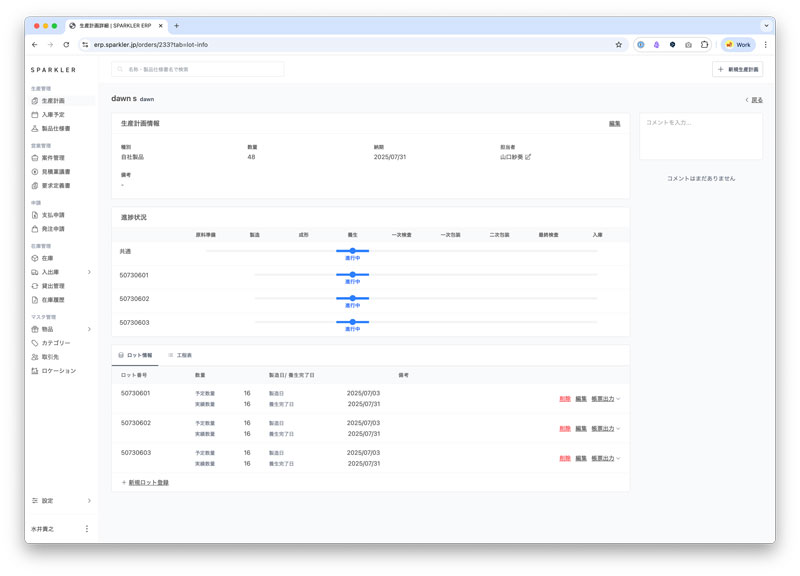The width and height of the screenshot is (800, 576).
Task: Expand the 設定 sidebar submenu
Action: (x=89, y=500)
